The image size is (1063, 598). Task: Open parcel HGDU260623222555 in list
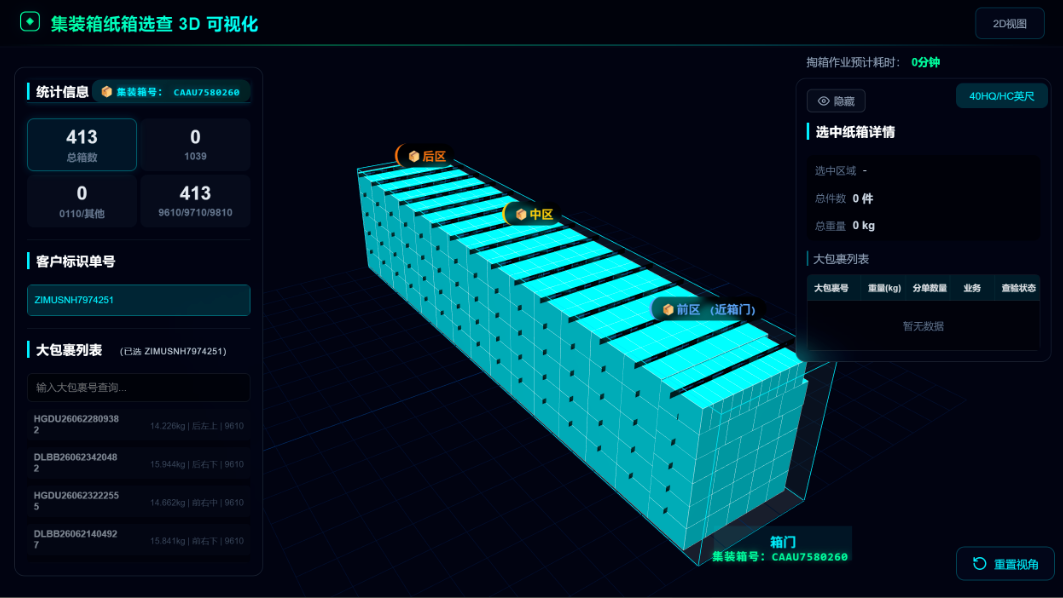coord(139,501)
